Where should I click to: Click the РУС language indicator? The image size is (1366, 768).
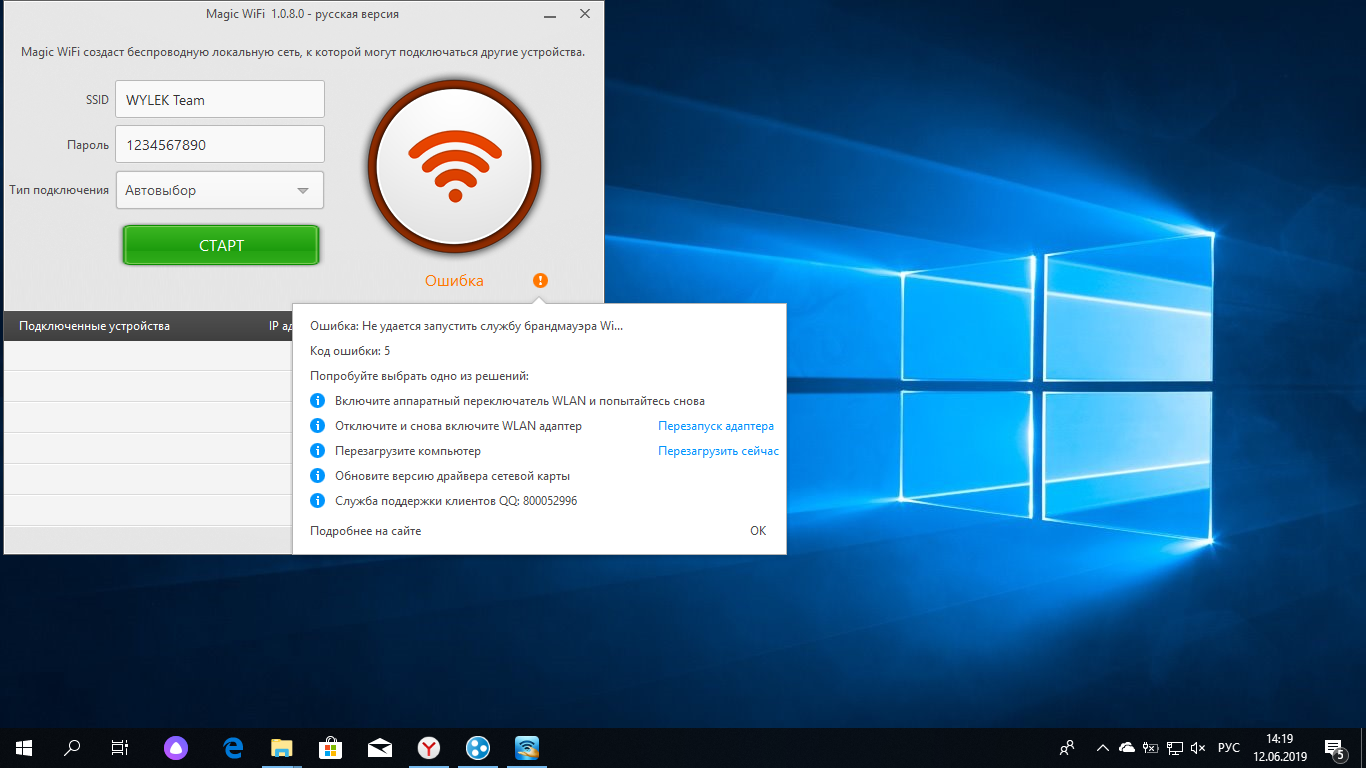[1229, 748]
